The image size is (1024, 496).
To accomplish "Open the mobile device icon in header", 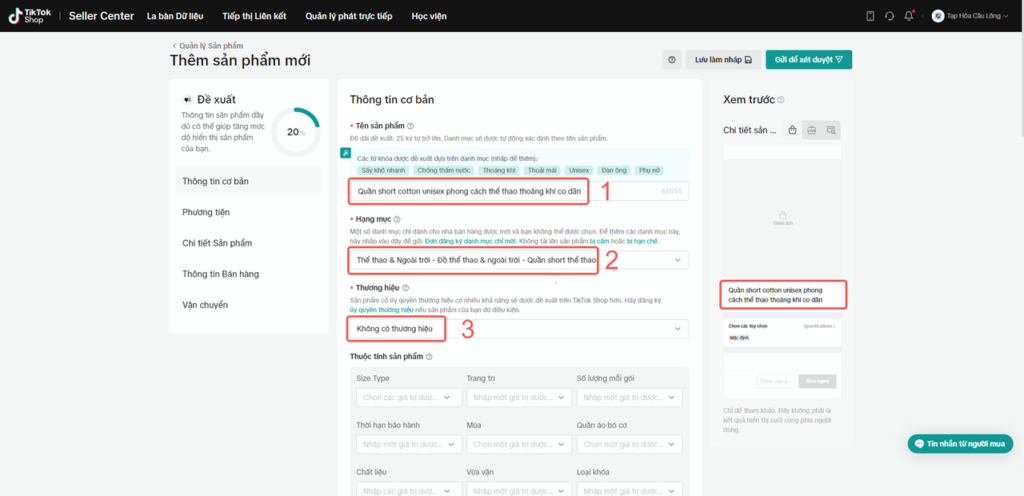I will click(870, 16).
